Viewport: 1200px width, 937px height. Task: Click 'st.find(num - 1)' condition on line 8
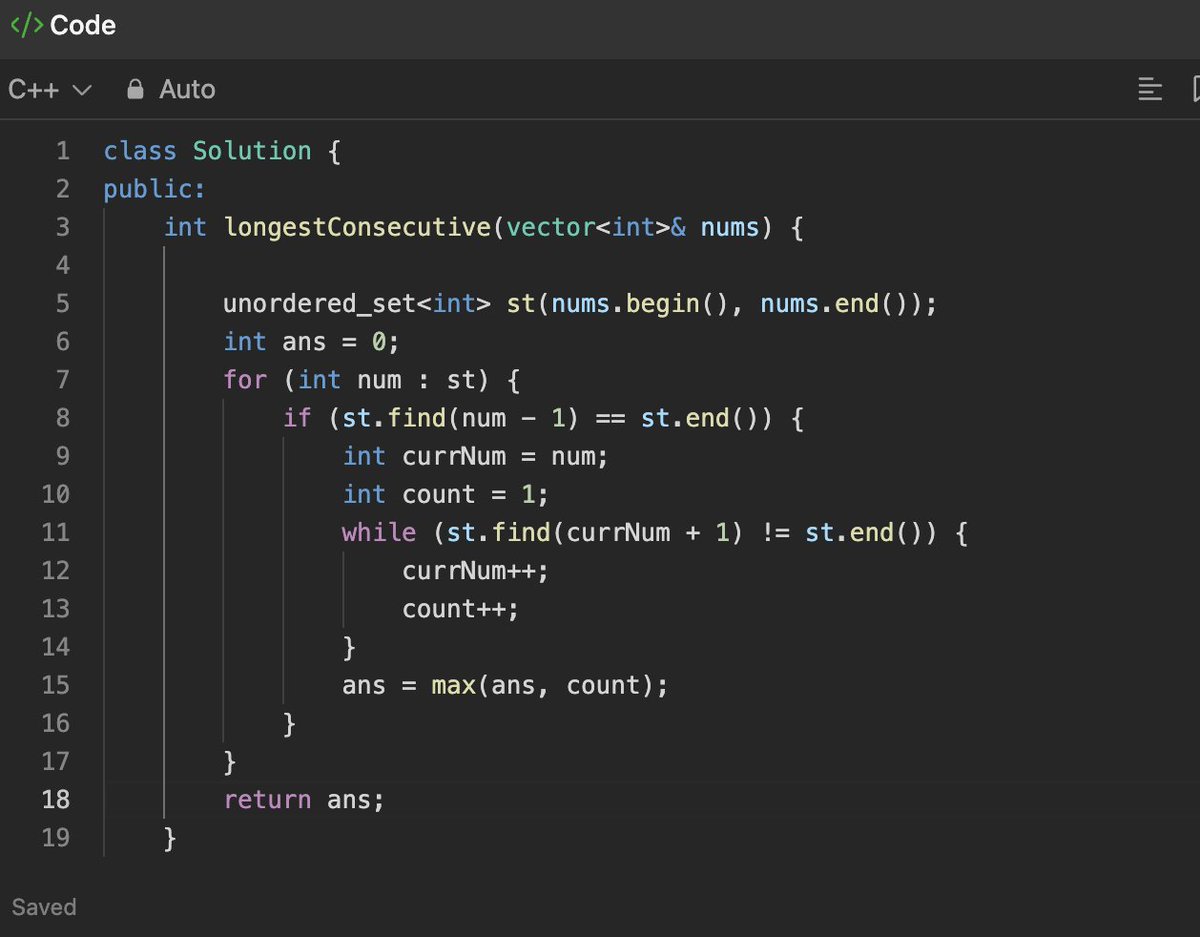click(x=461, y=417)
